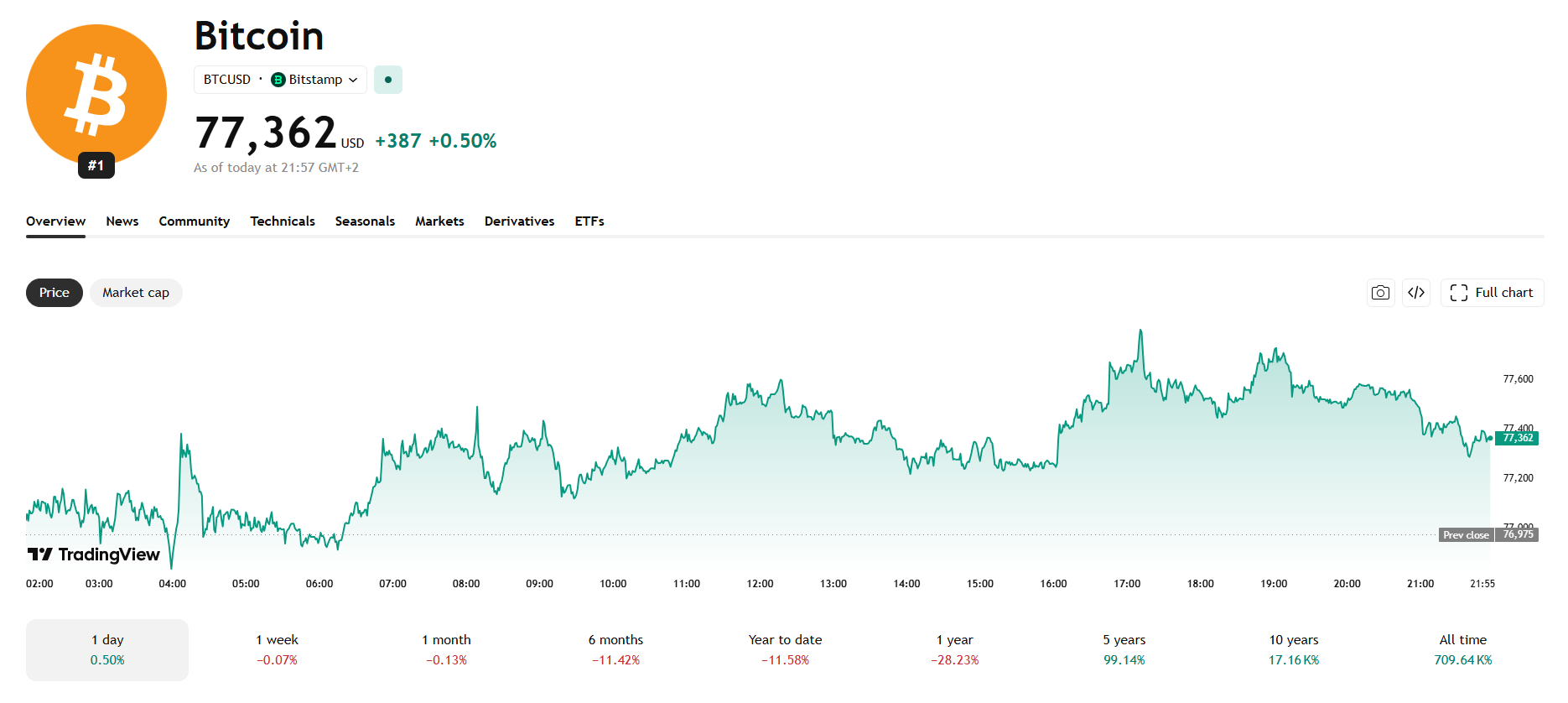
Task: Expand the BTCUSD Bitstamp source dropdown
Action: [280, 80]
